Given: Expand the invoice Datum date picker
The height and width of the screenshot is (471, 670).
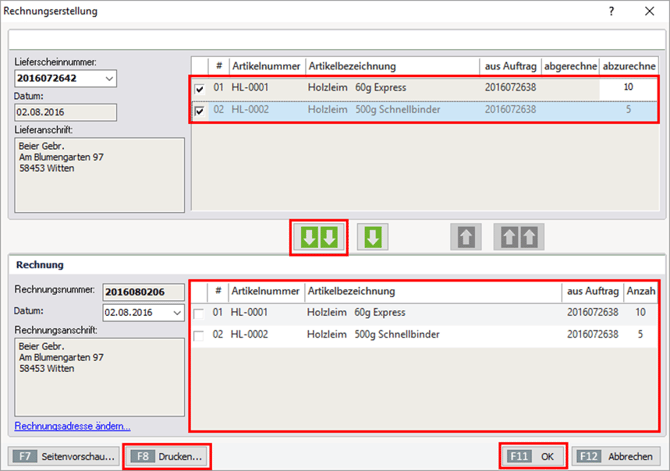Looking at the screenshot, I should [x=176, y=312].
